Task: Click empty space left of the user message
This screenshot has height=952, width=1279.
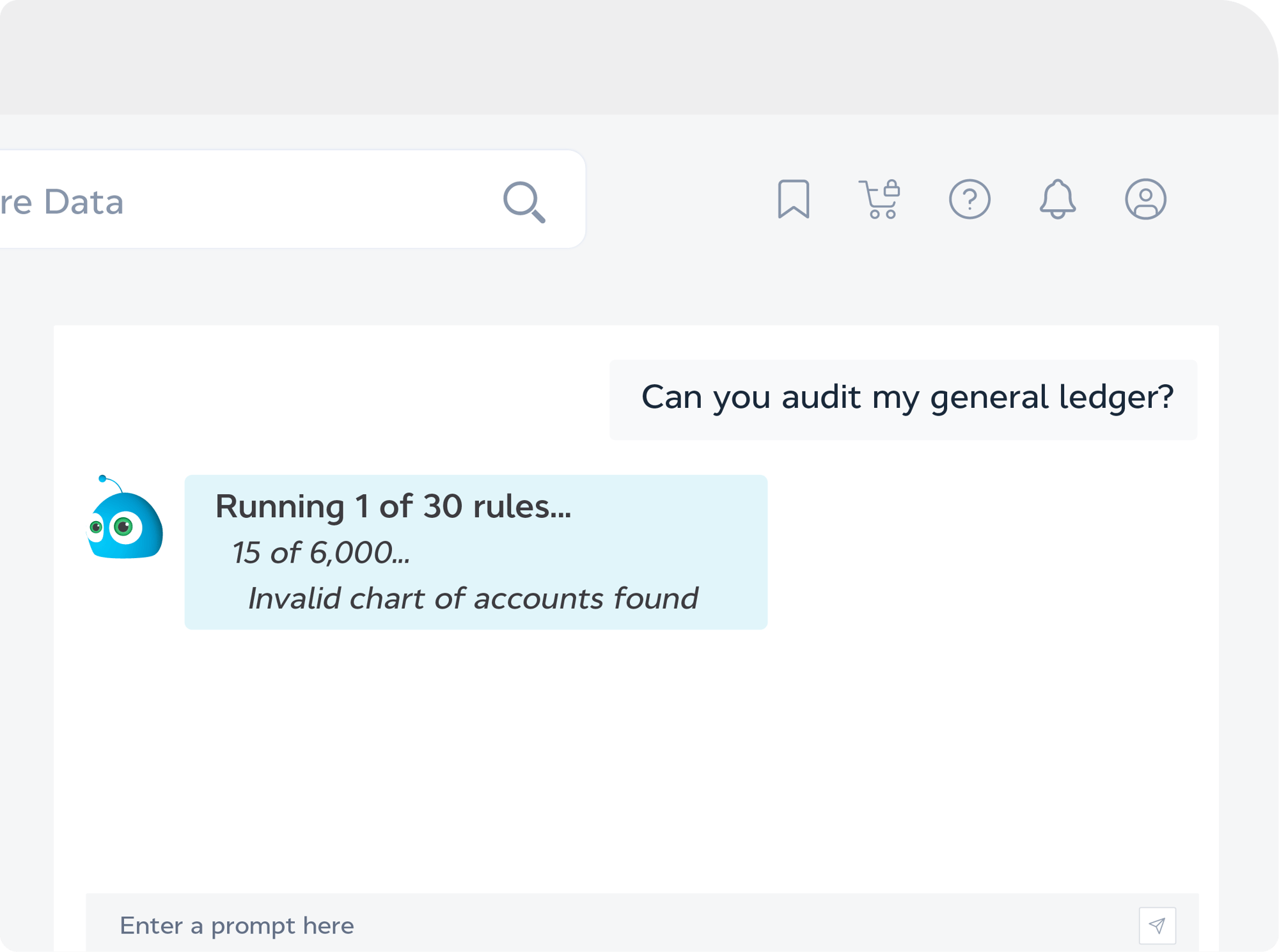Action: point(333,399)
